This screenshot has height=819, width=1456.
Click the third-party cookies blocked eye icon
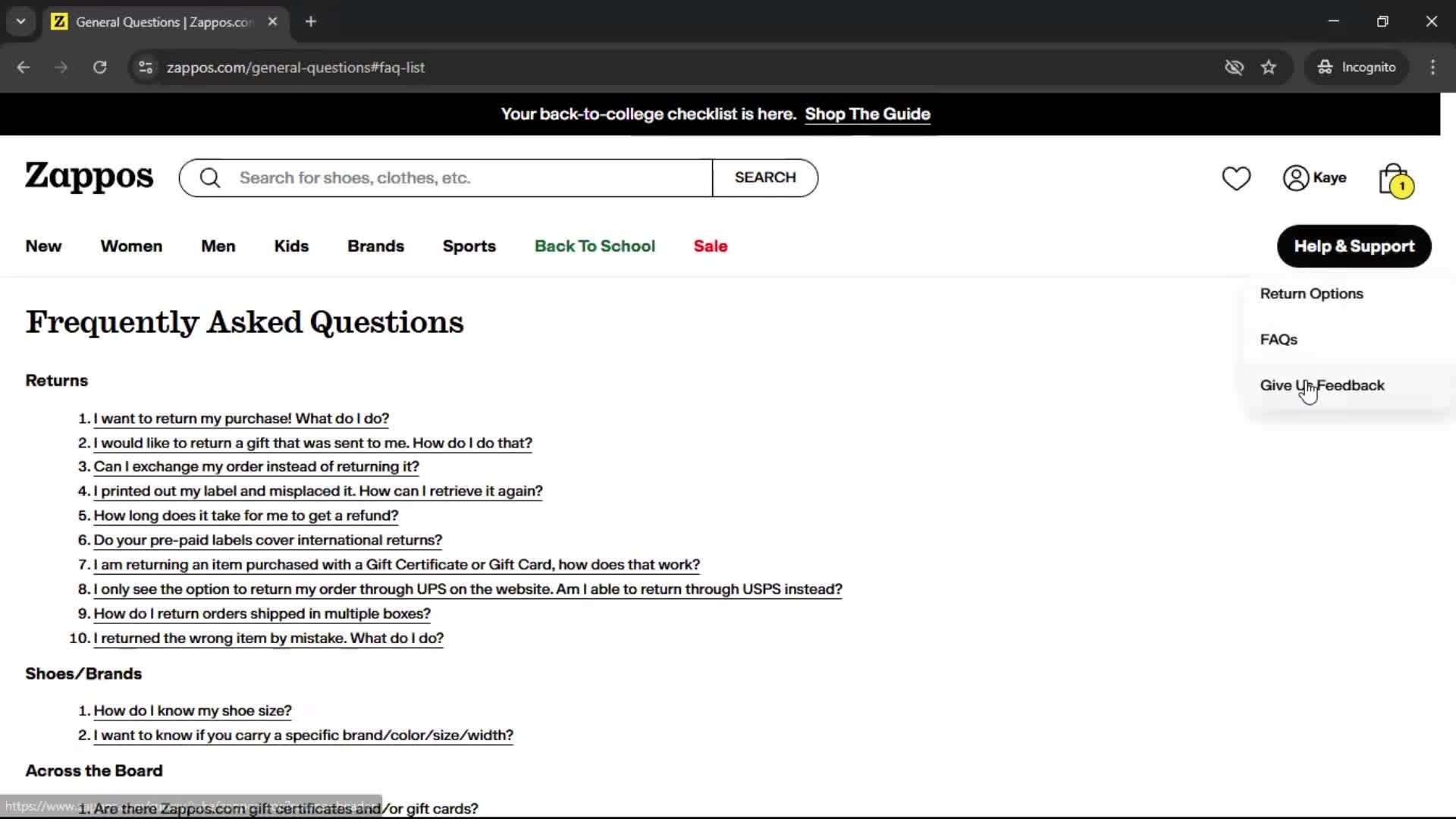[x=1234, y=67]
